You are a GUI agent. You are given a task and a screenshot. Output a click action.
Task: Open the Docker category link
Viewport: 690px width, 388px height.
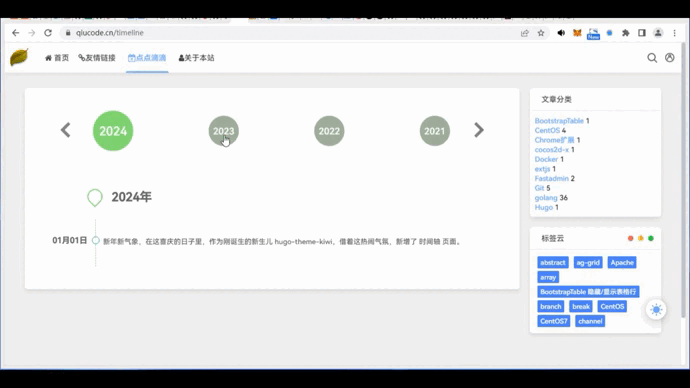(546, 159)
